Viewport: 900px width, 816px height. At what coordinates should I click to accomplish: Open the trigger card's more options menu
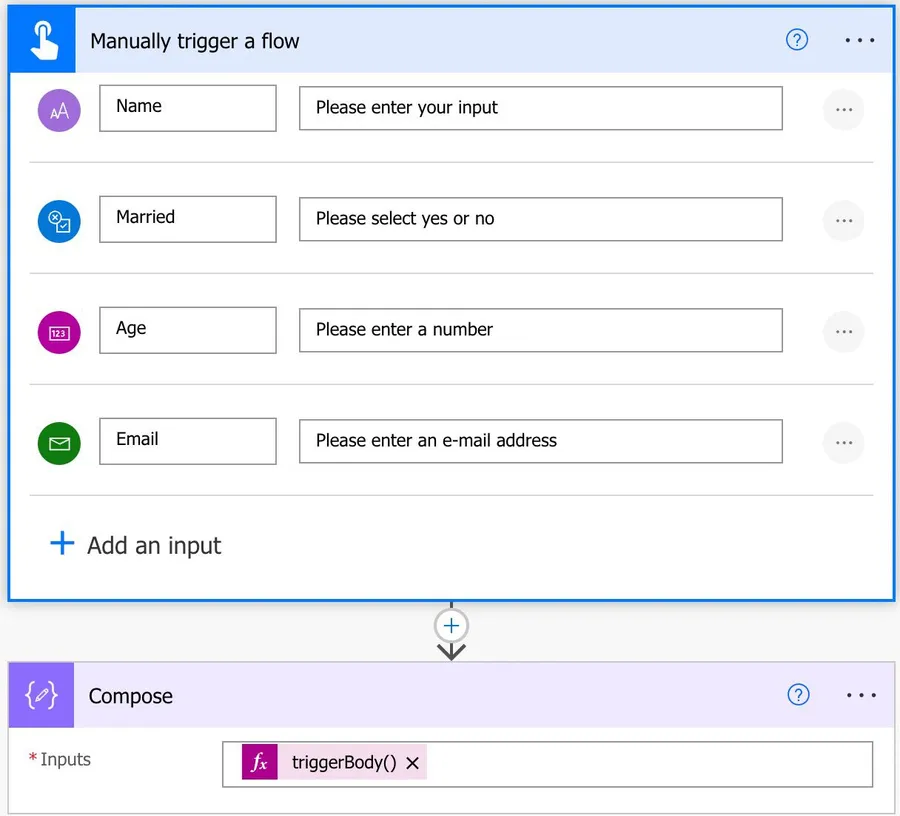tap(860, 41)
